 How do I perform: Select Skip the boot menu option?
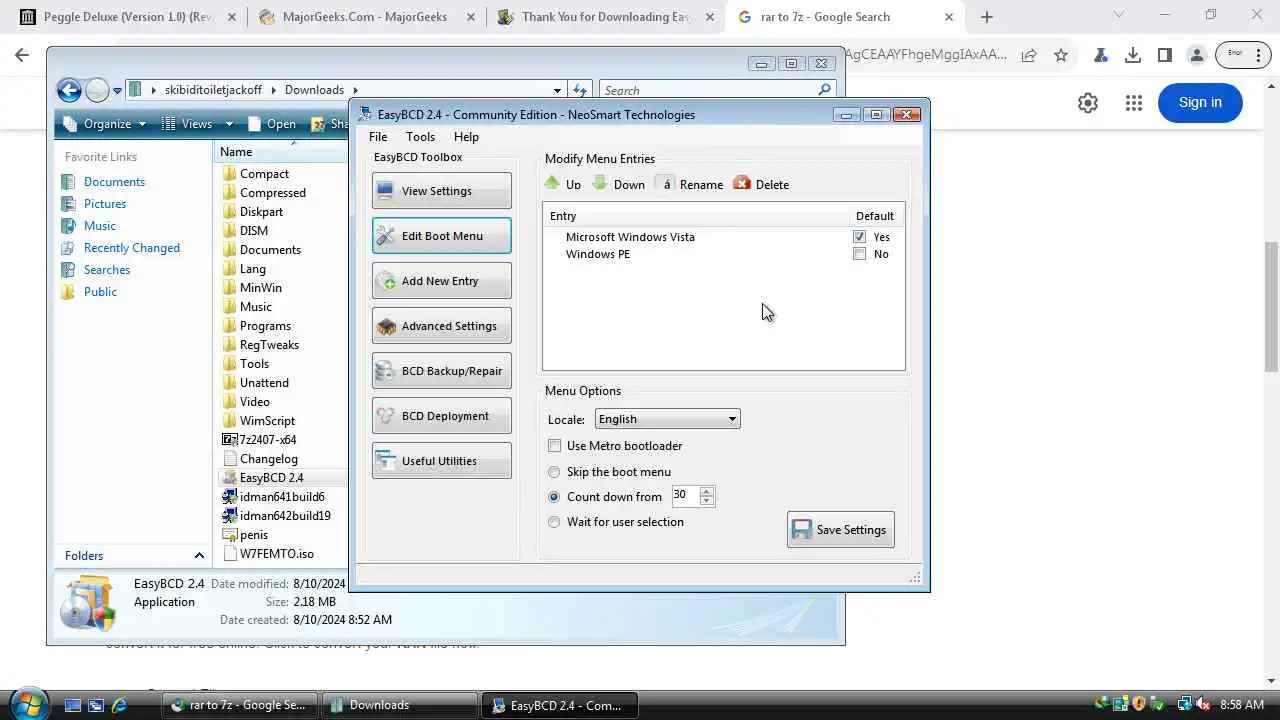click(554, 472)
